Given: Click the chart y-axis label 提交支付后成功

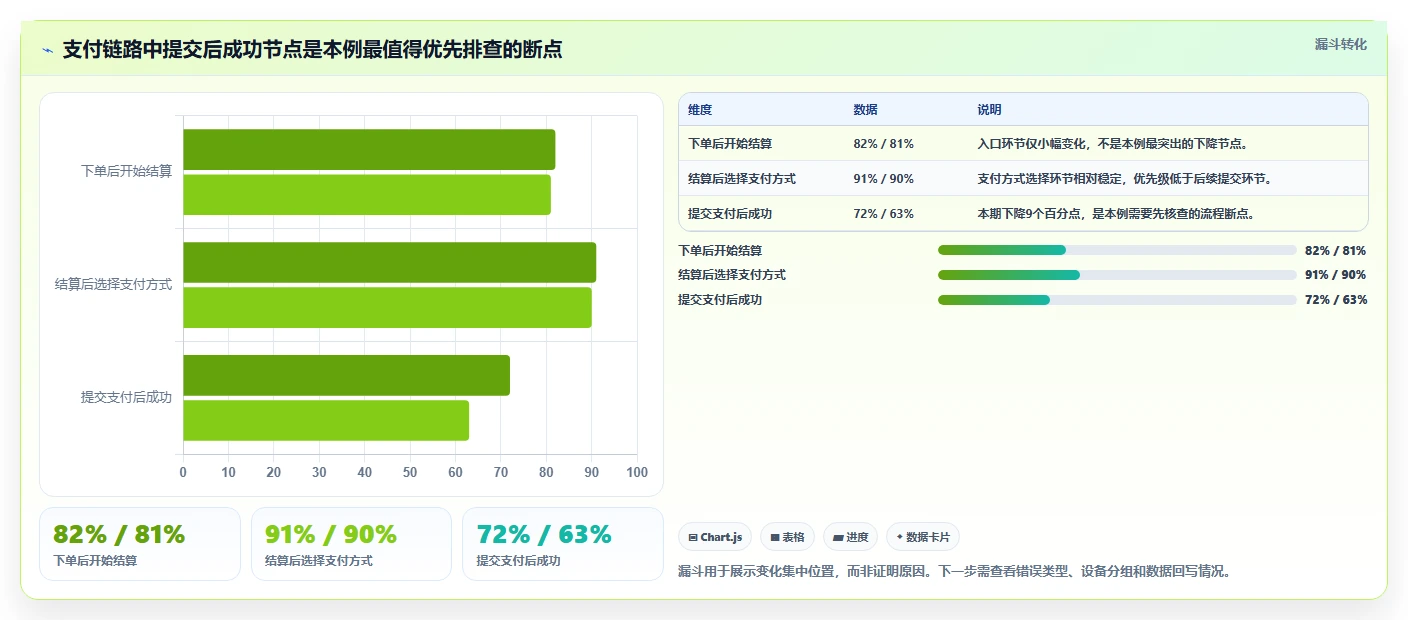Looking at the screenshot, I should 126,397.
